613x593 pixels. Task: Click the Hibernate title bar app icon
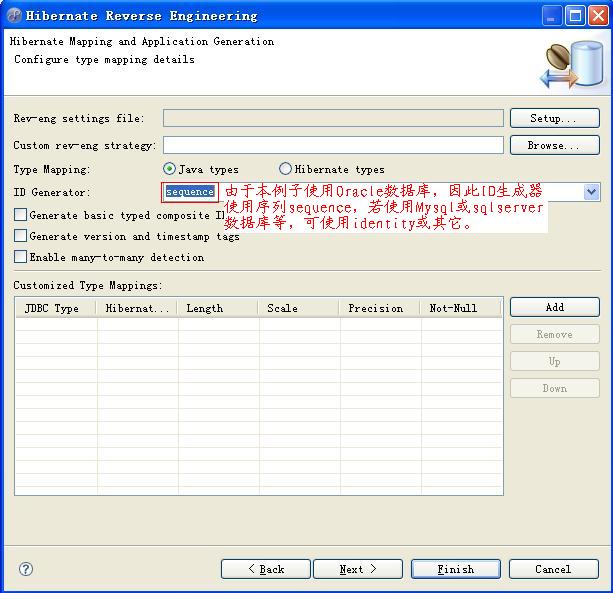14,16
